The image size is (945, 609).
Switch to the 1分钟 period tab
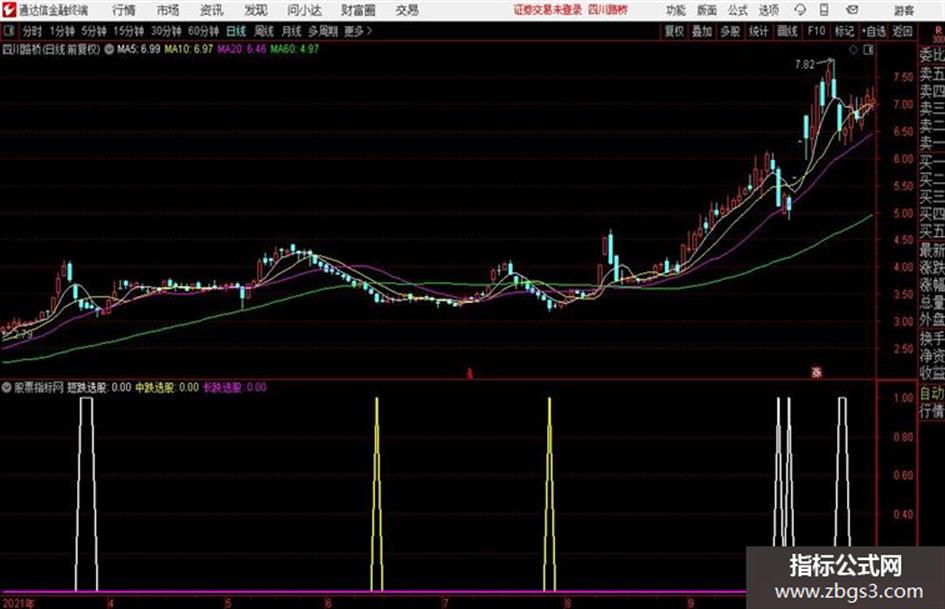click(x=62, y=31)
